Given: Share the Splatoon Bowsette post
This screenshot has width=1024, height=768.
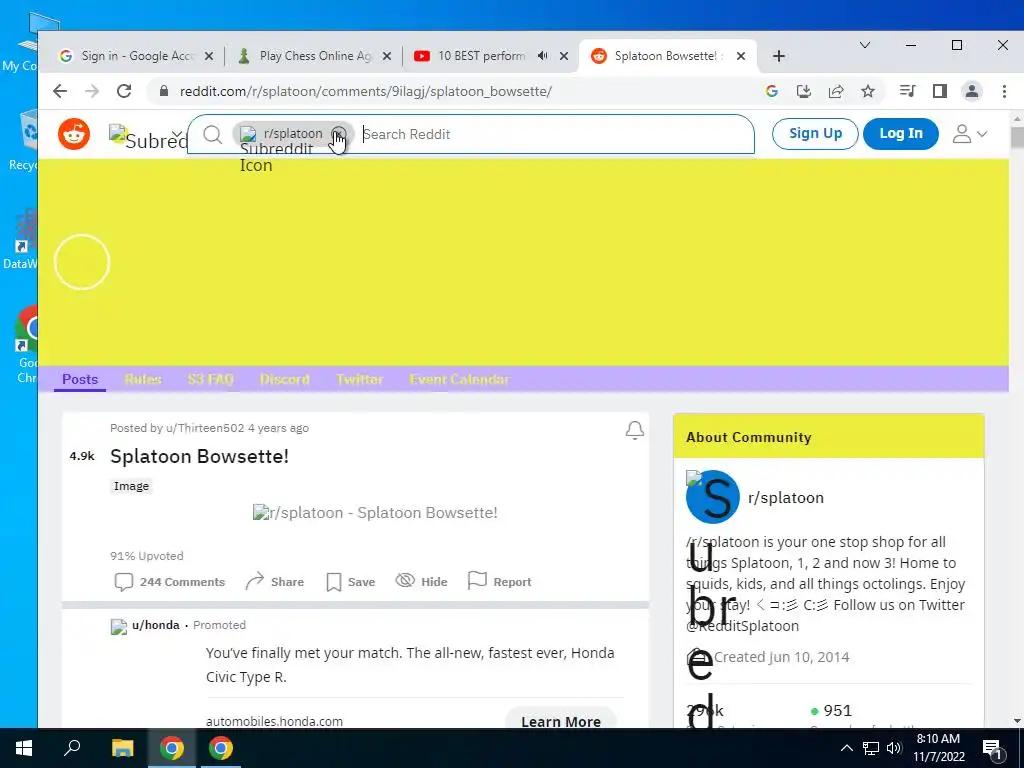Looking at the screenshot, I should click(274, 581).
